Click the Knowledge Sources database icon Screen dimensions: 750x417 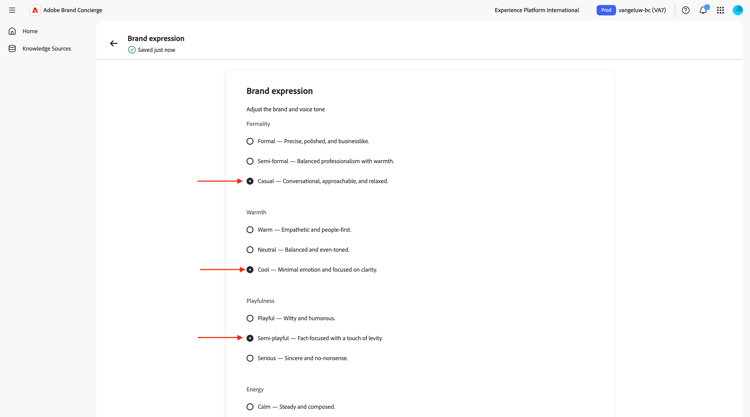12,48
